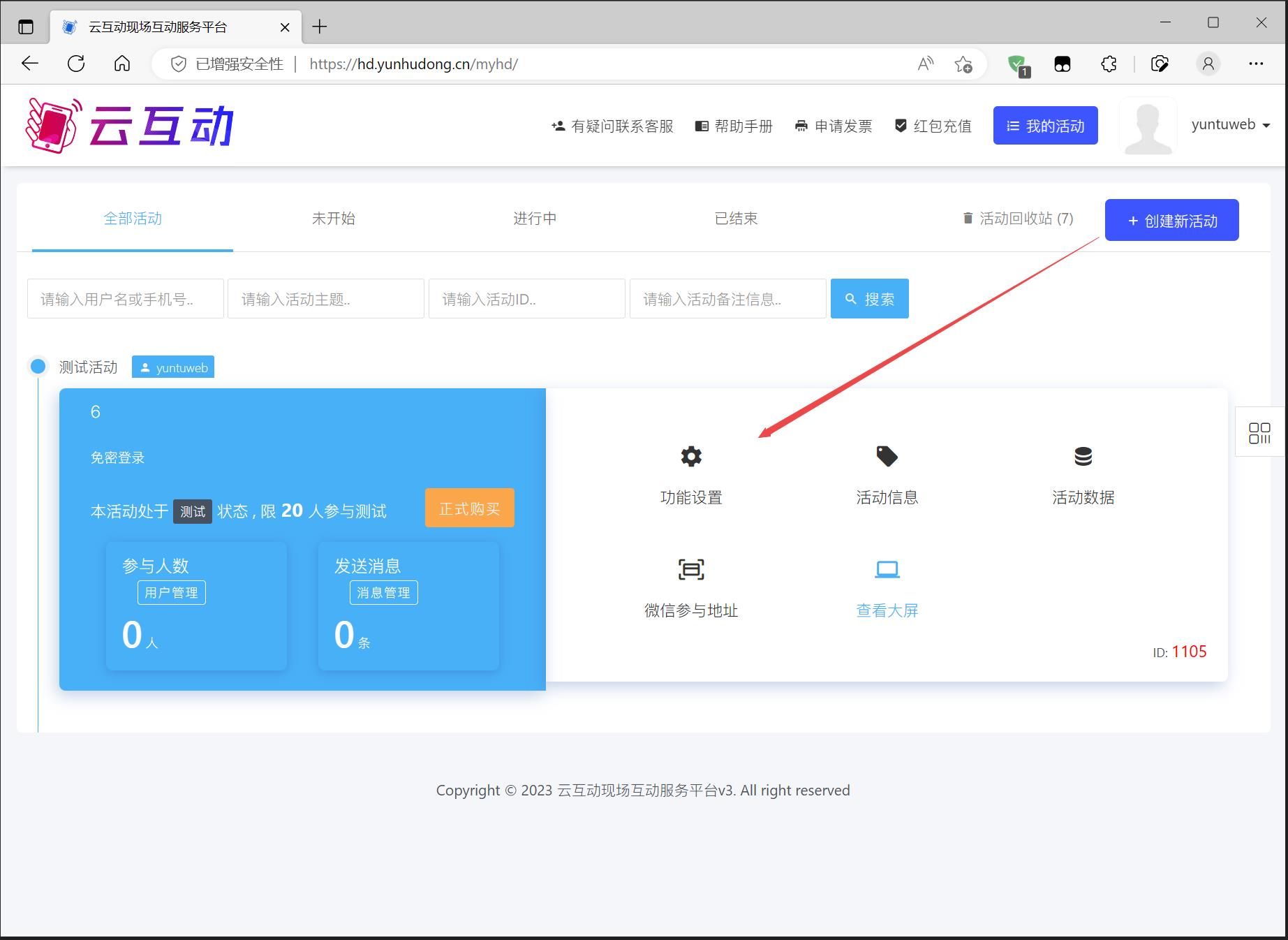
Task: Click the 用户管理 button
Action: (171, 593)
